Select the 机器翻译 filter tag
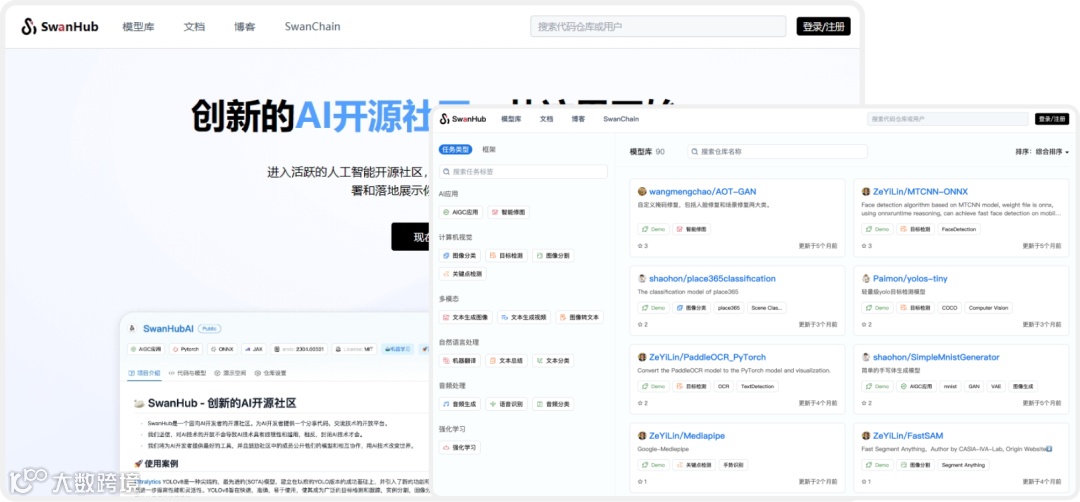 click(460, 360)
